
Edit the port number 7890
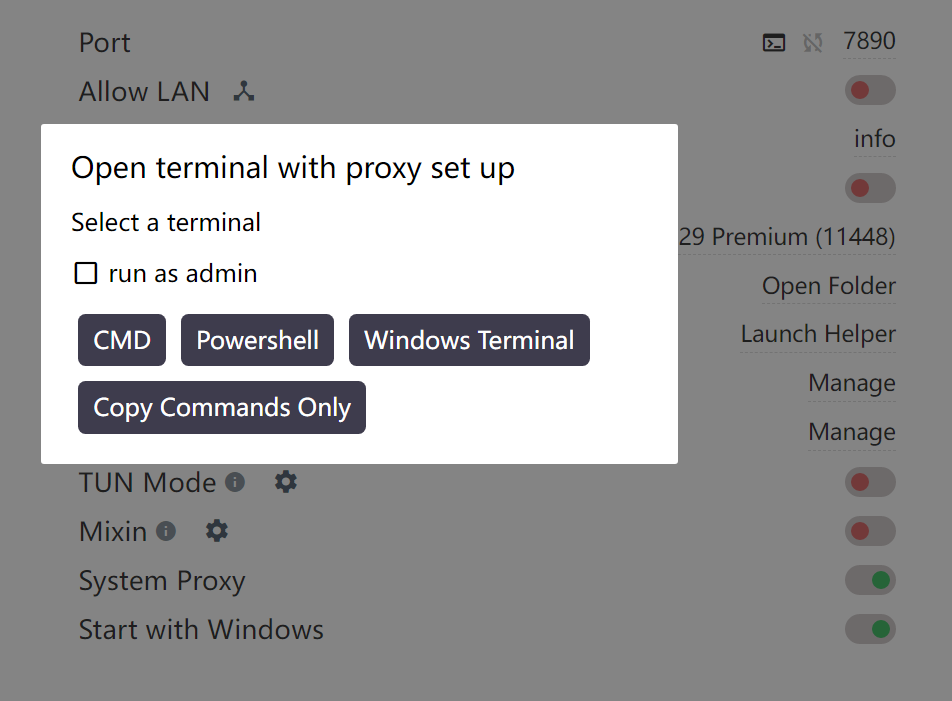click(869, 41)
